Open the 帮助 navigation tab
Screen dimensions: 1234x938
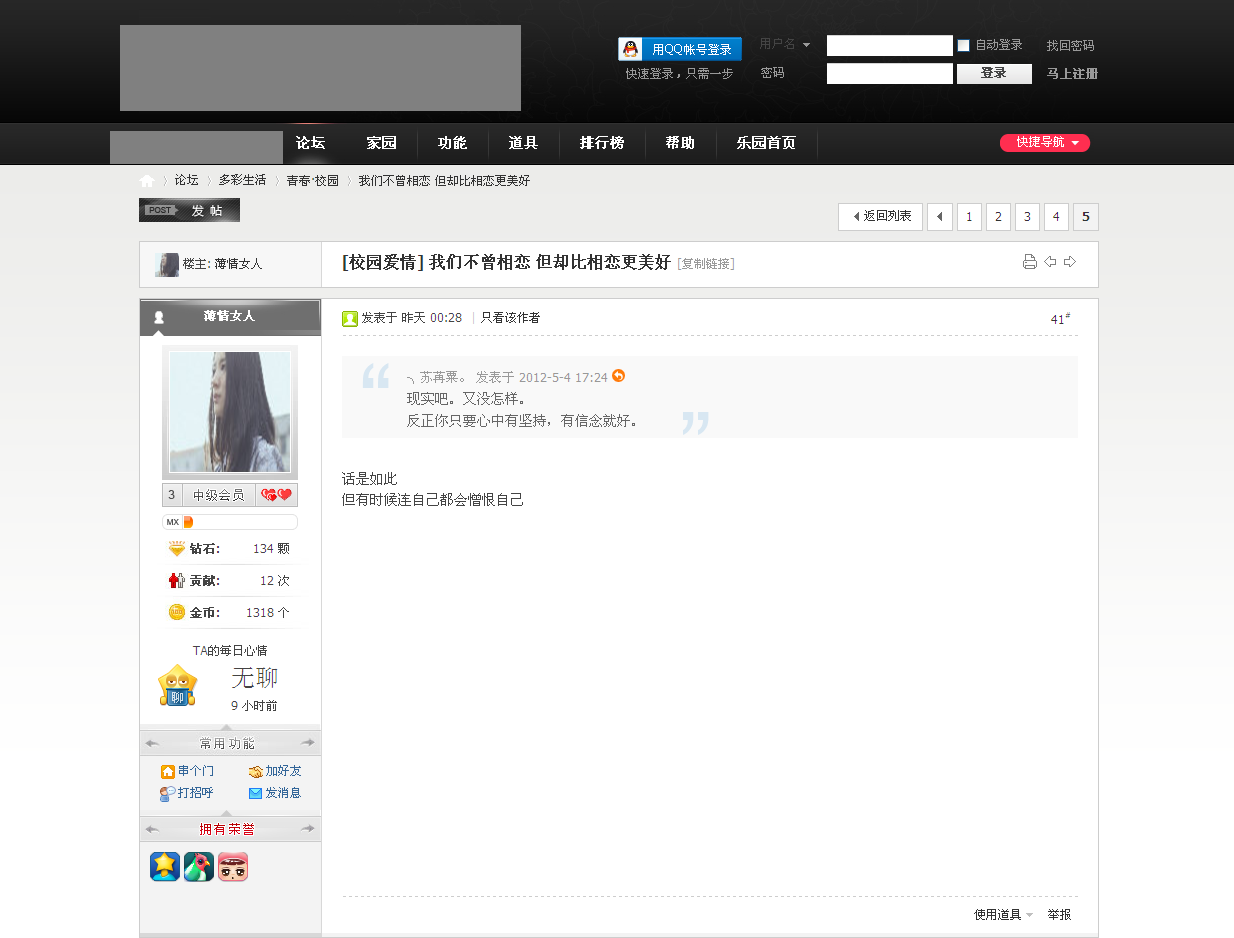point(680,143)
